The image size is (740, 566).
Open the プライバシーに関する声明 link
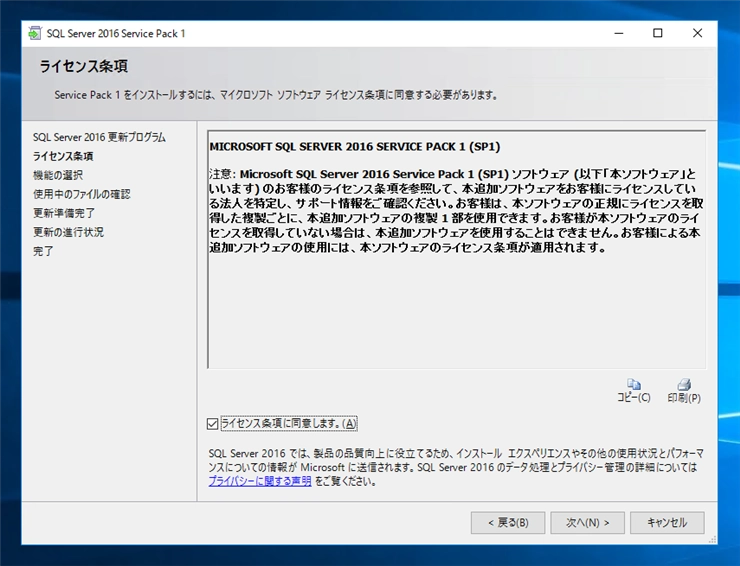pos(260,481)
